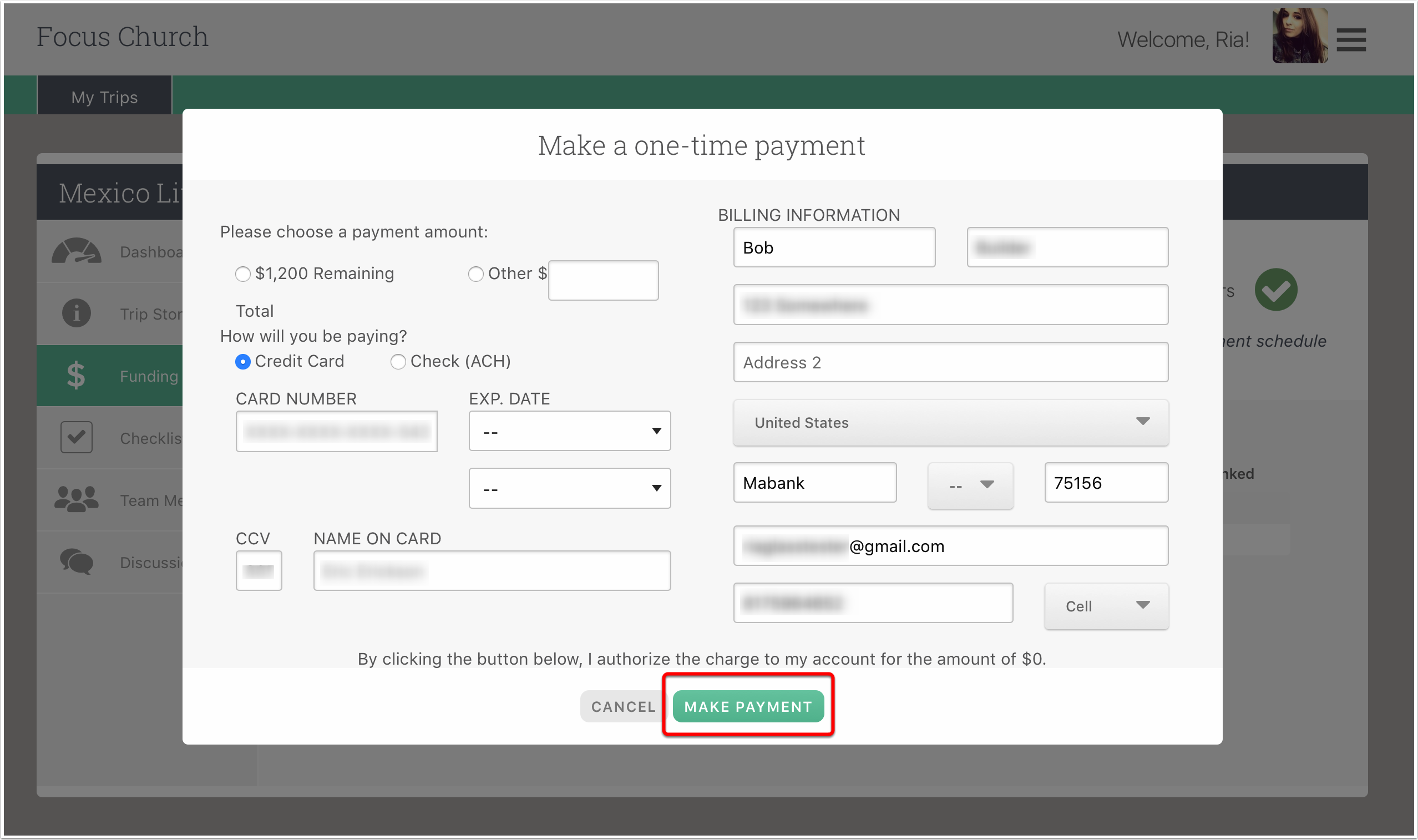1418x840 pixels.
Task: Click the Discussion chat bubbles icon
Action: click(77, 561)
